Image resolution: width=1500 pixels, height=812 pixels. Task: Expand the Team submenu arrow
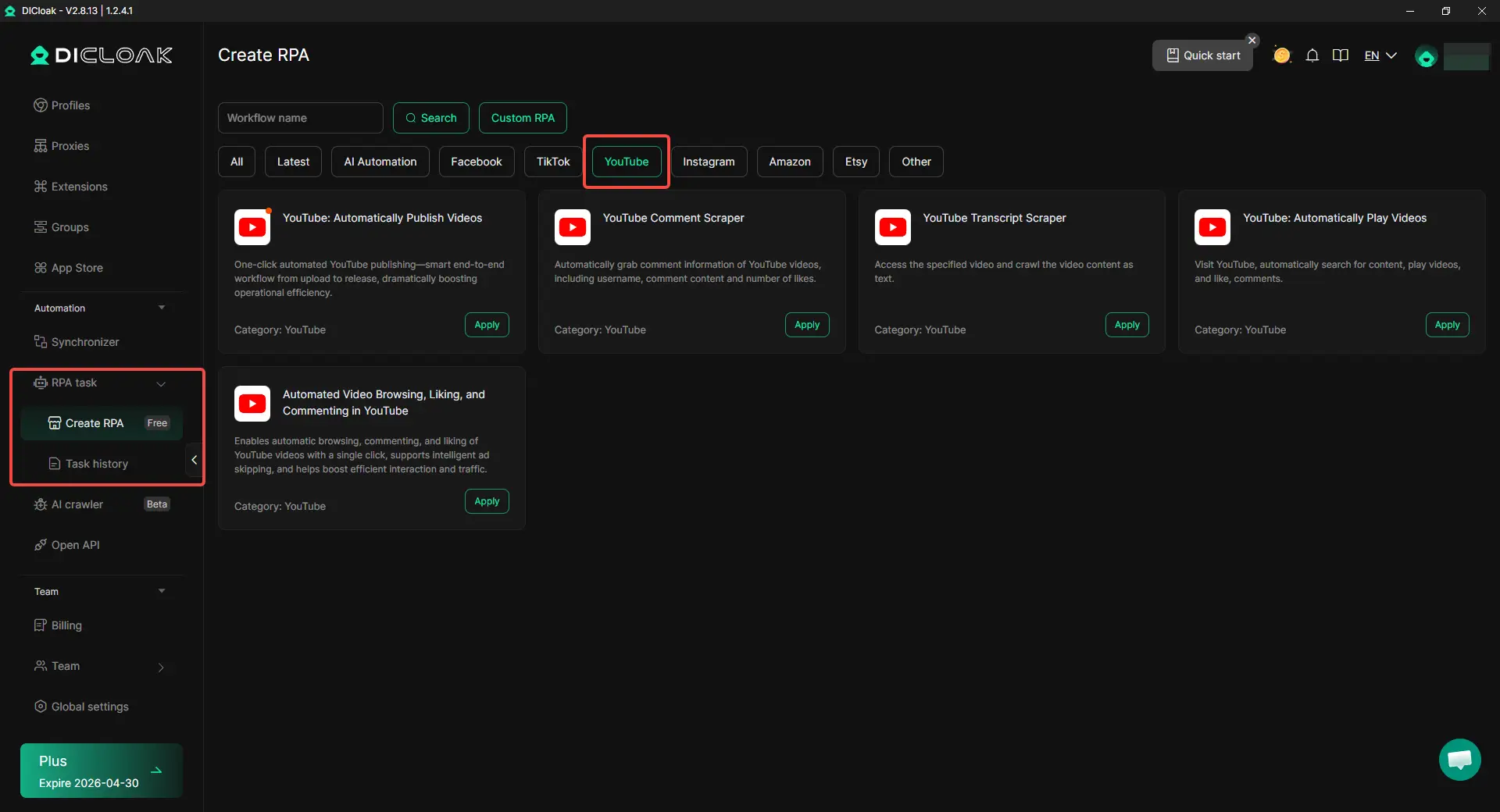(161, 667)
